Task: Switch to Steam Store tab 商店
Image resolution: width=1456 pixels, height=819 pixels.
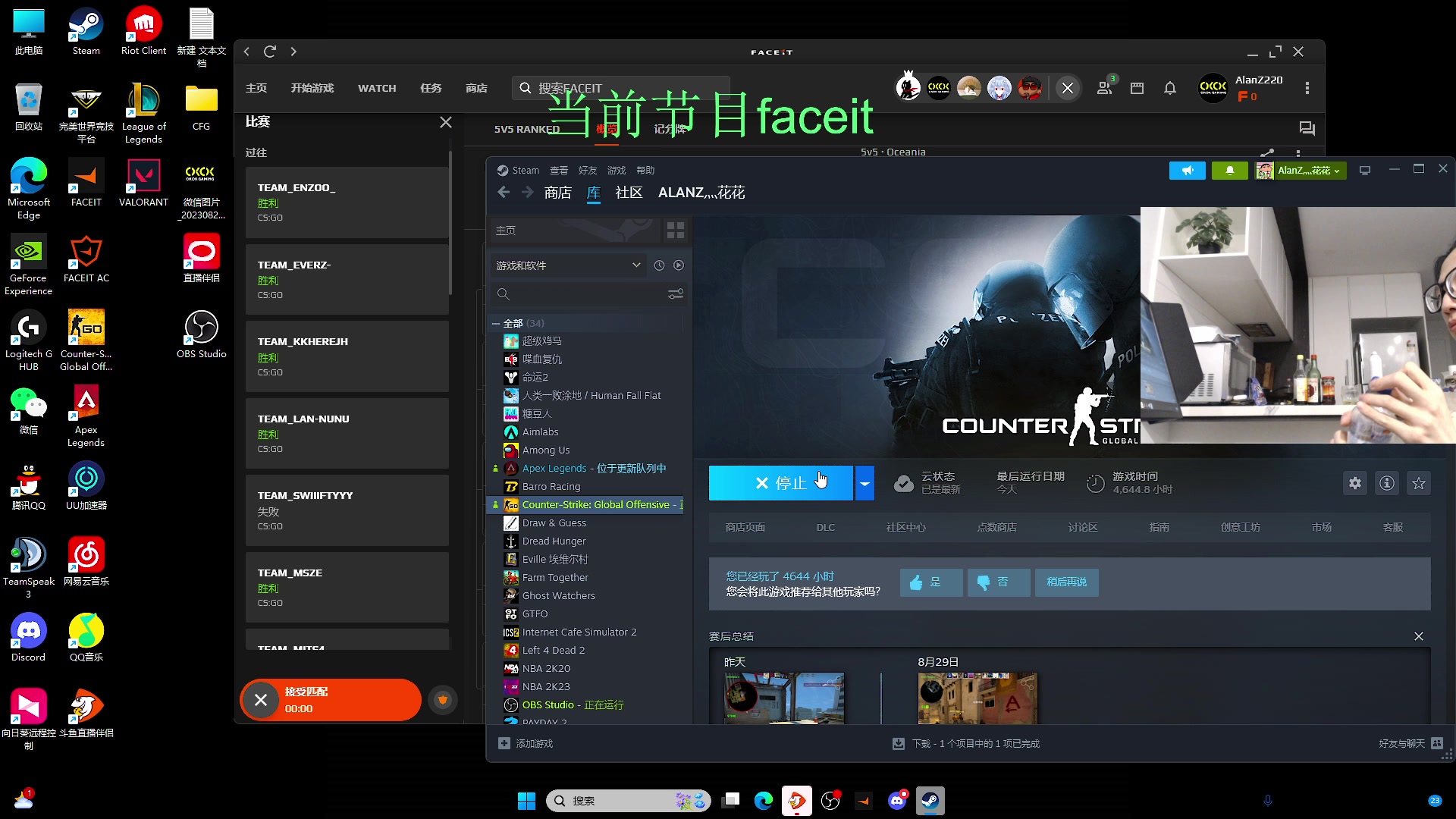Action: pyautogui.click(x=558, y=193)
